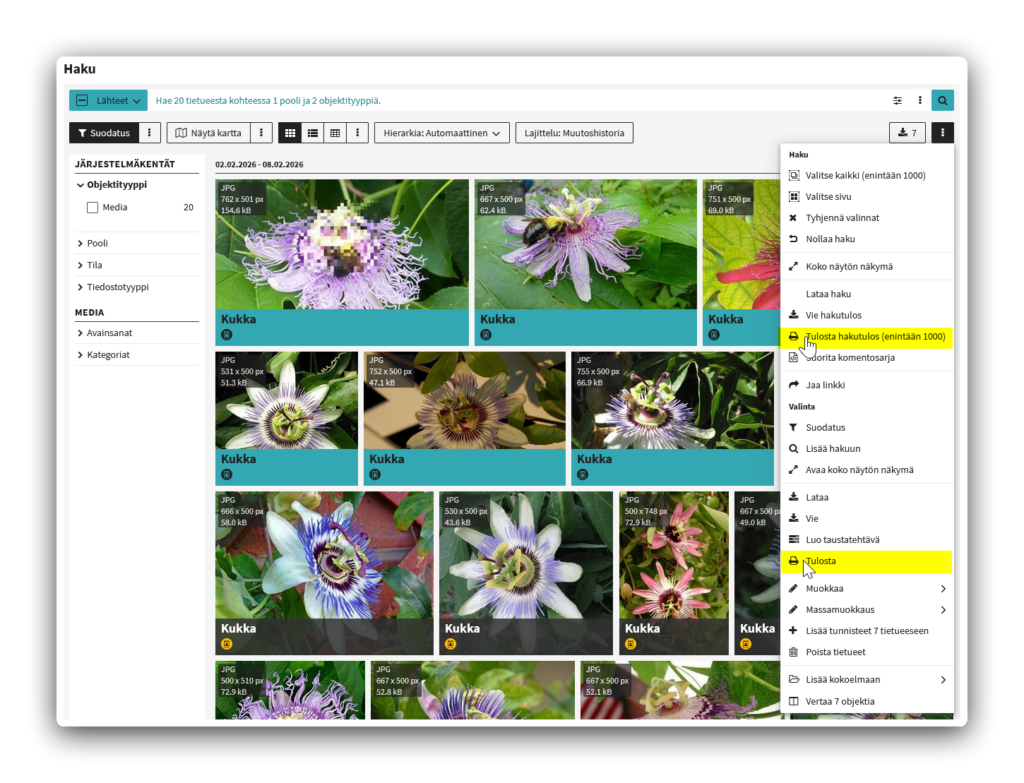Open the pixelated first Kukka flower thumbnail
This screenshot has width=1024, height=783.
pos(341,244)
